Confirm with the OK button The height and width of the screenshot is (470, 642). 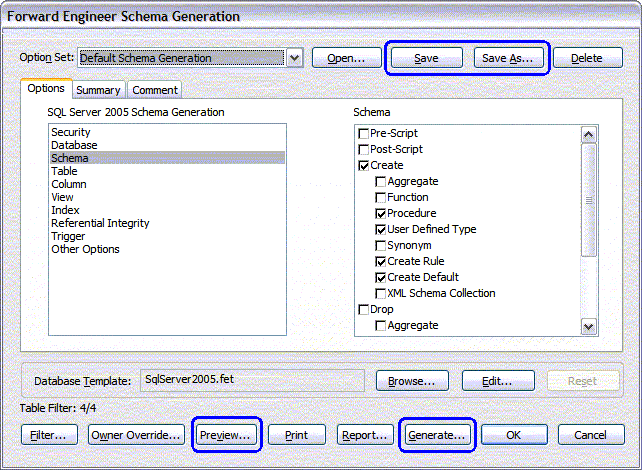coord(514,435)
